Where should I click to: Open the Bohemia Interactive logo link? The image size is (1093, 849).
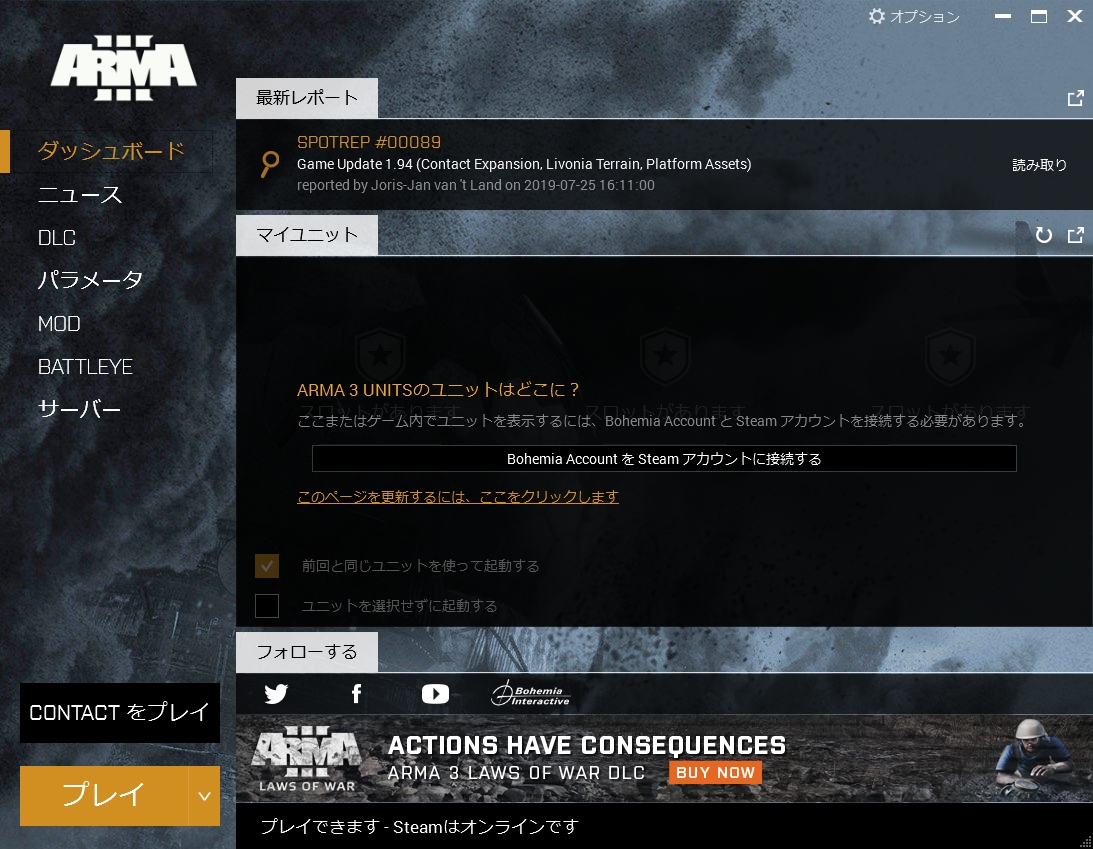(530, 694)
